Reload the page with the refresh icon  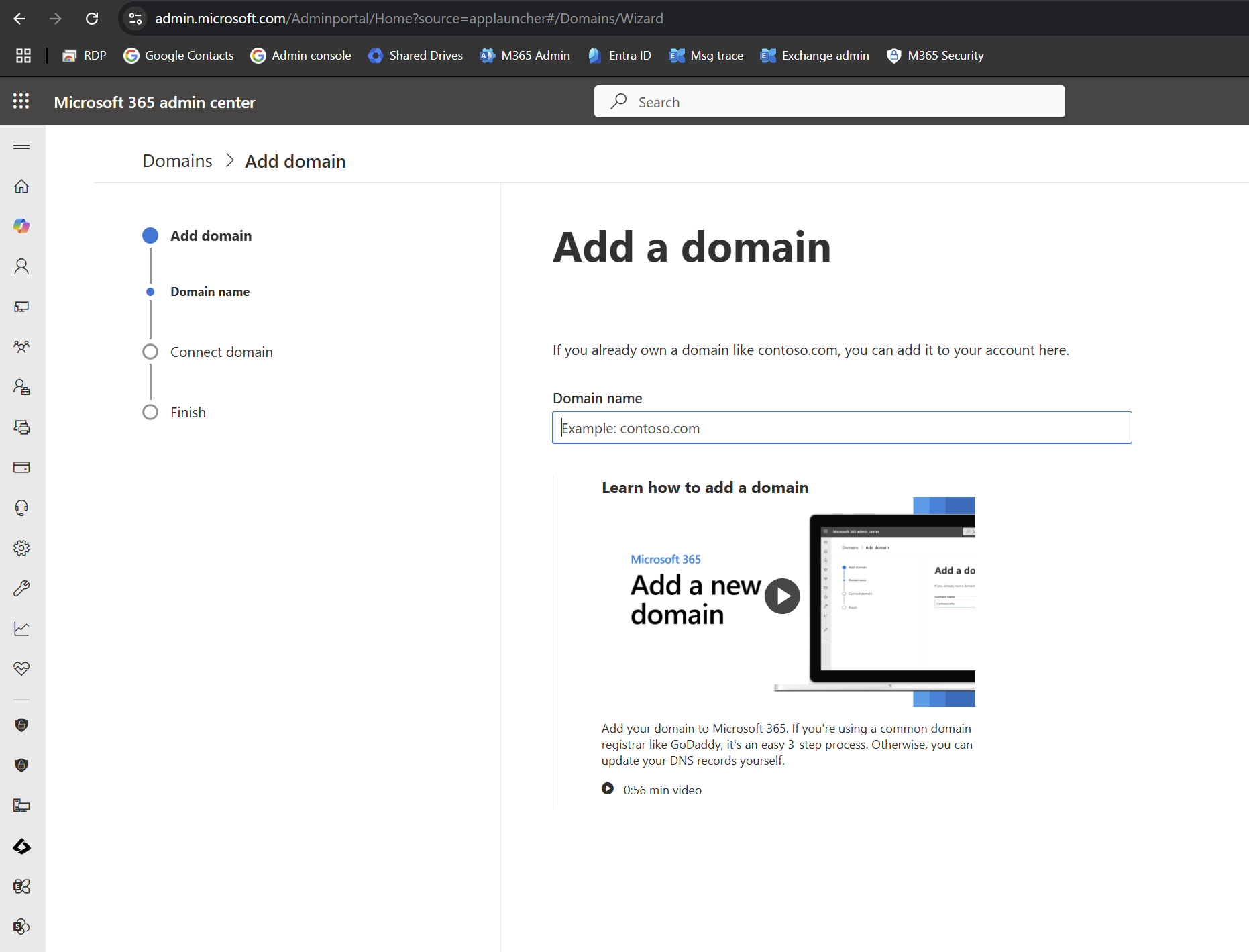[92, 19]
